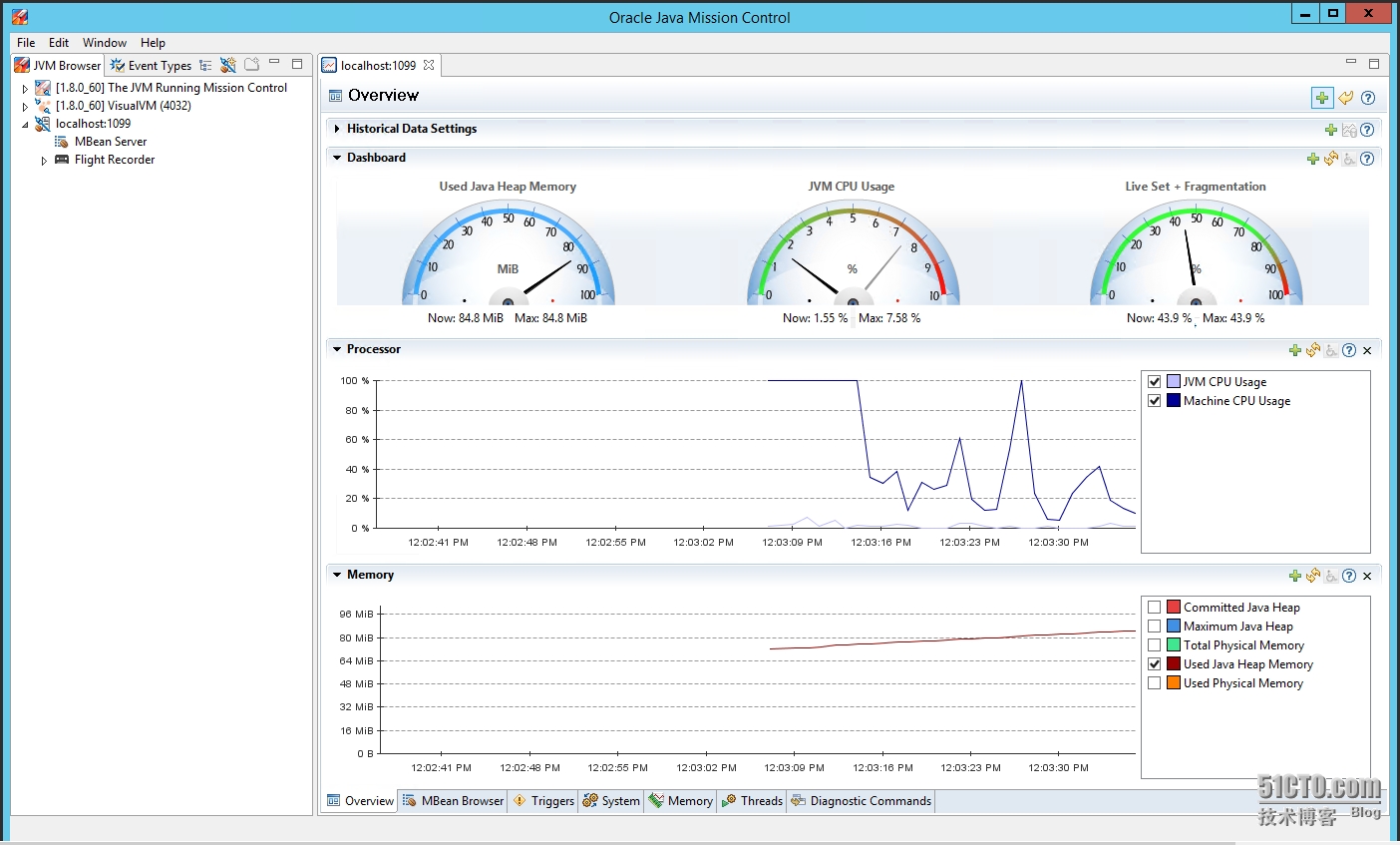Click refresh arrows icon in Memory section
This screenshot has height=845, width=1400.
(1313, 576)
